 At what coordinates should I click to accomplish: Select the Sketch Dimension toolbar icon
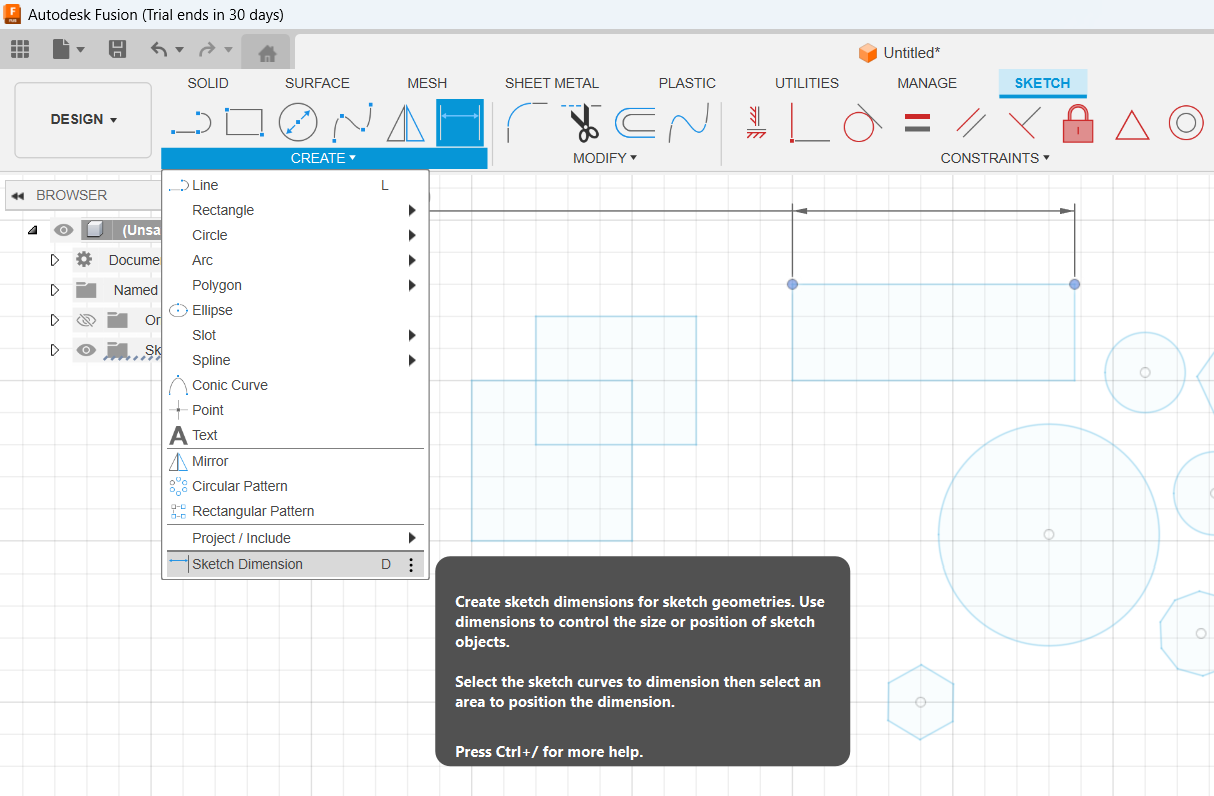coord(460,123)
